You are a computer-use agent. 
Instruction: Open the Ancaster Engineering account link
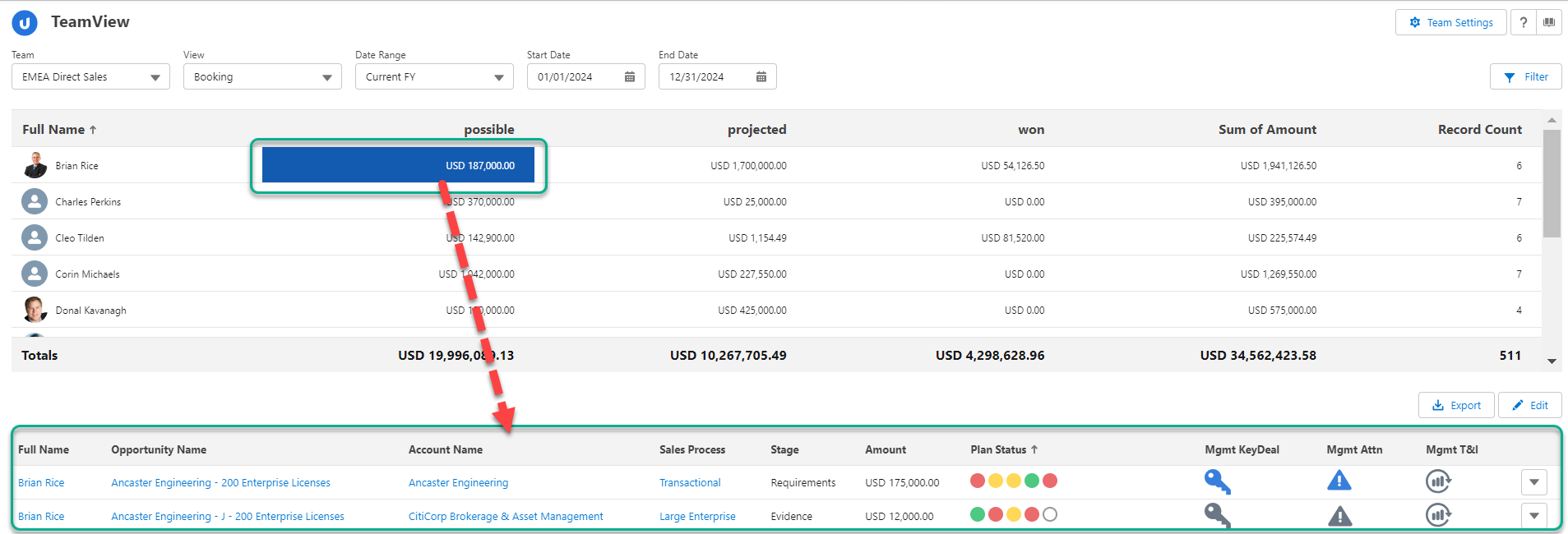tap(458, 483)
